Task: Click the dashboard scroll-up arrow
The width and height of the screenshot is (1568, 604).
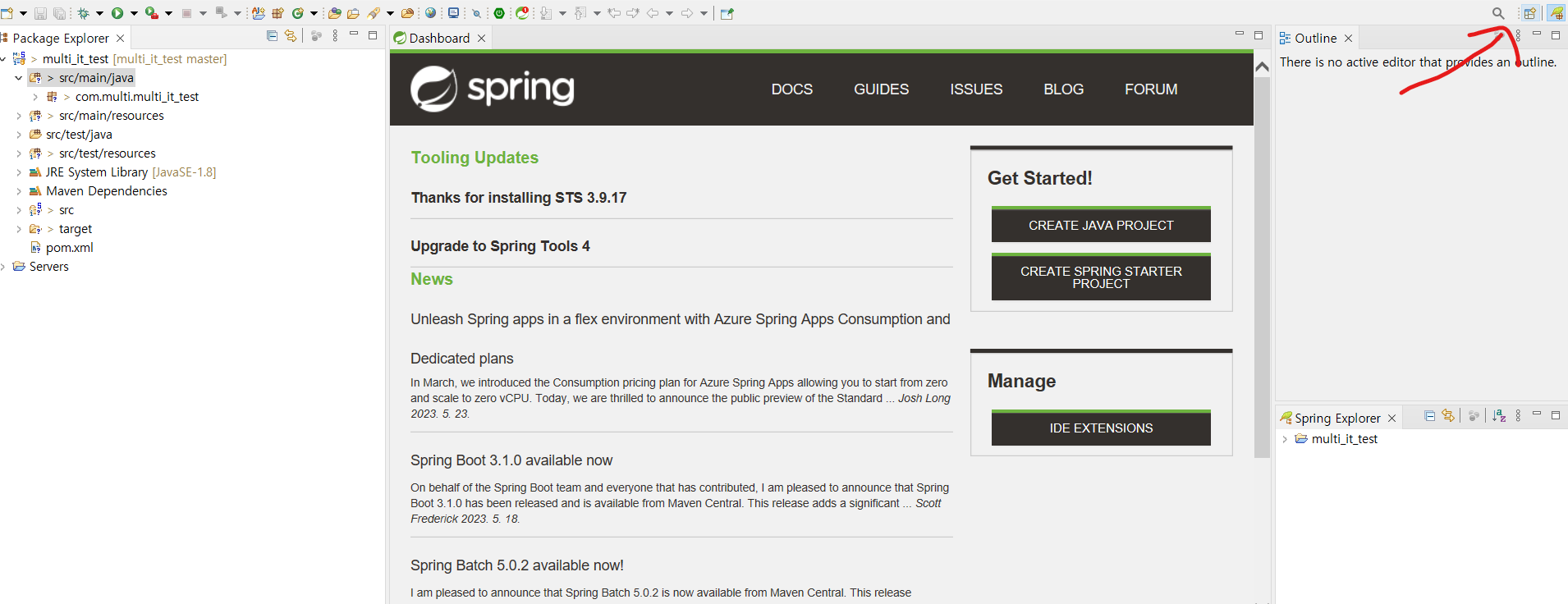Action: click(1262, 66)
